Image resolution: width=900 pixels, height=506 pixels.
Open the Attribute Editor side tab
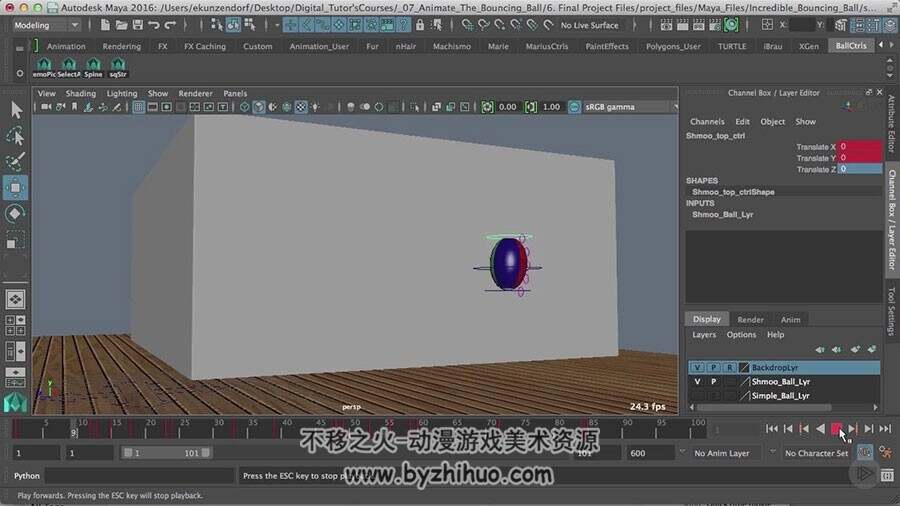click(891, 123)
